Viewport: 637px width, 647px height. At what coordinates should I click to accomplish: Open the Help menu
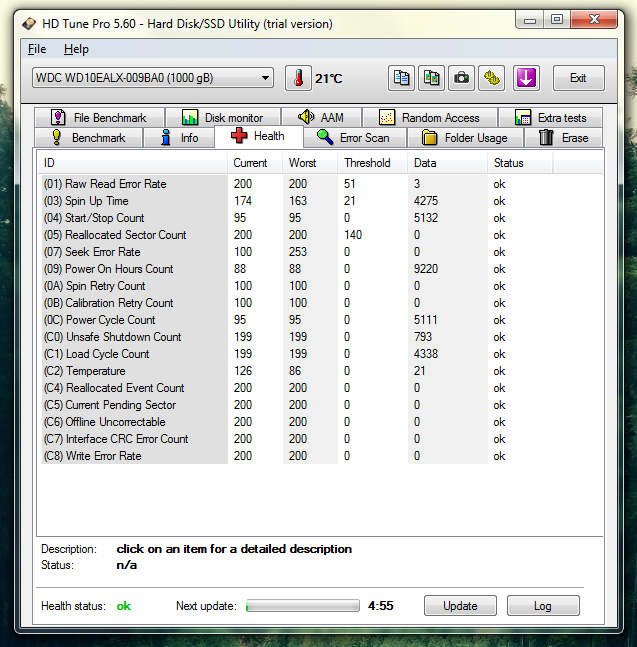pos(76,49)
